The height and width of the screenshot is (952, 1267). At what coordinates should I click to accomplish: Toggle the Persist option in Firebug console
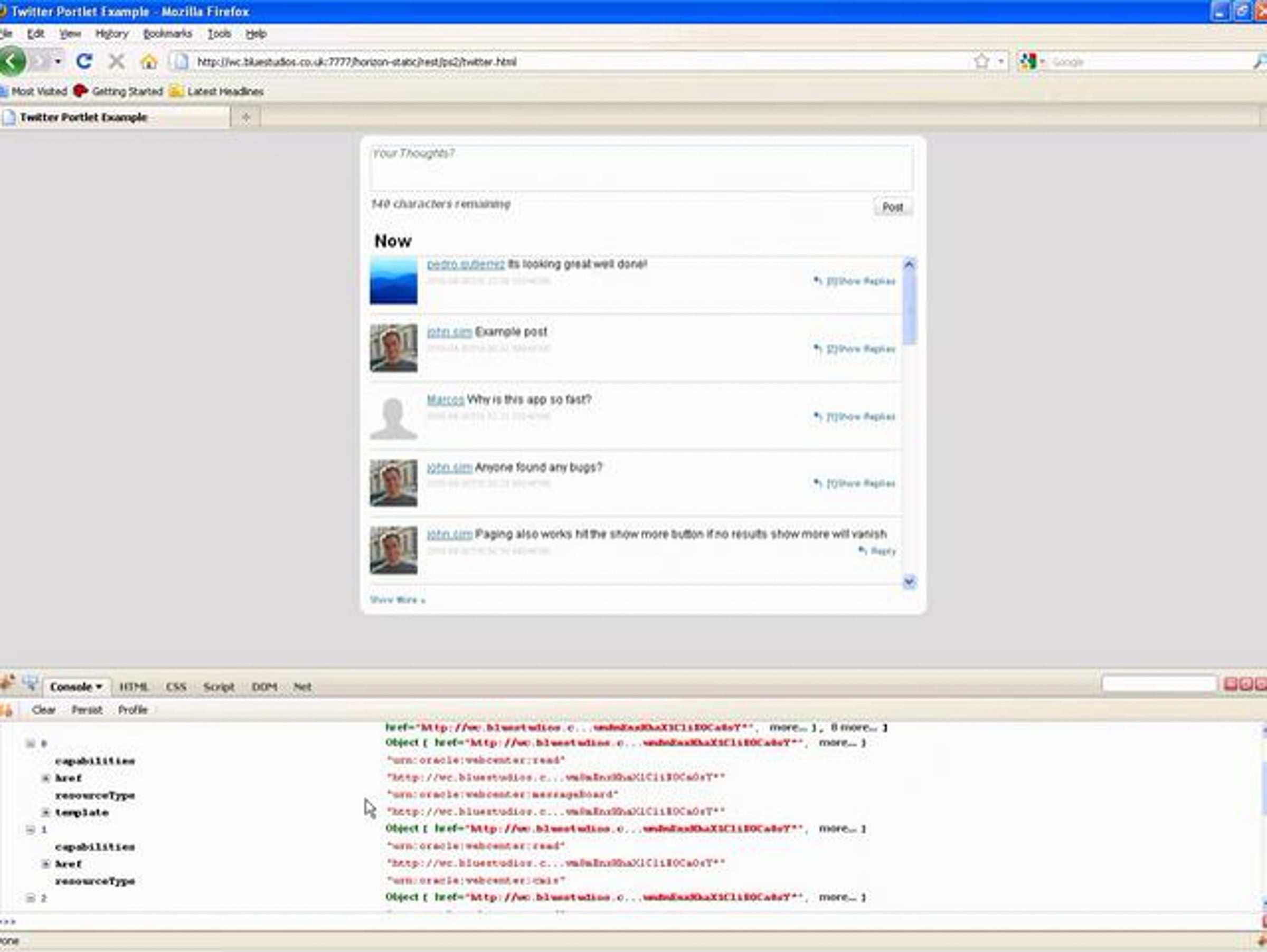click(x=87, y=710)
